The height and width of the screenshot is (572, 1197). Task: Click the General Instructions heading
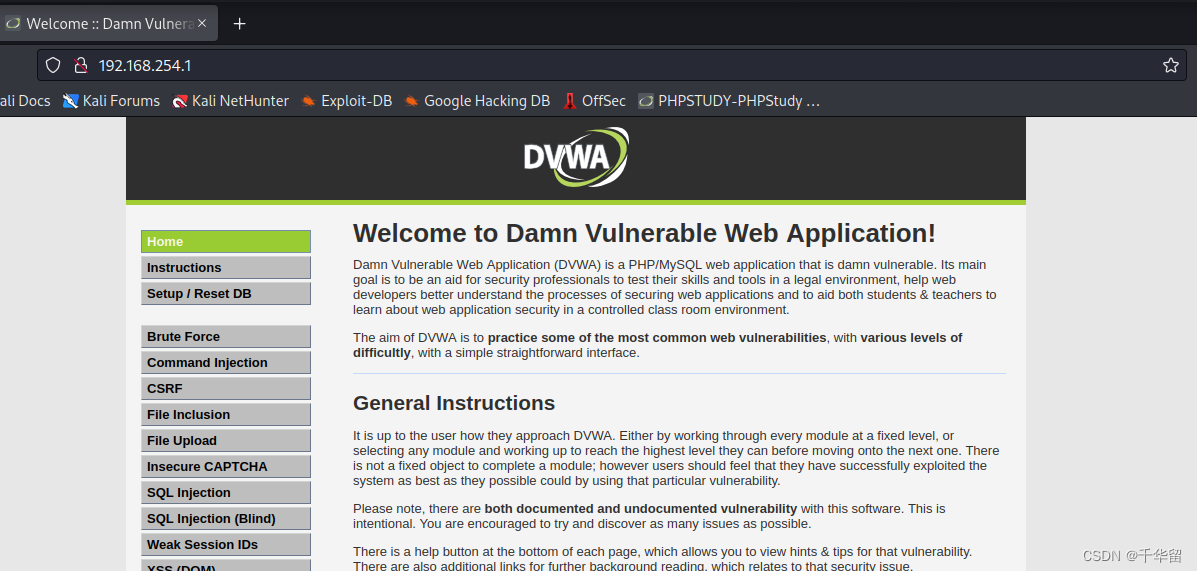click(x=454, y=402)
